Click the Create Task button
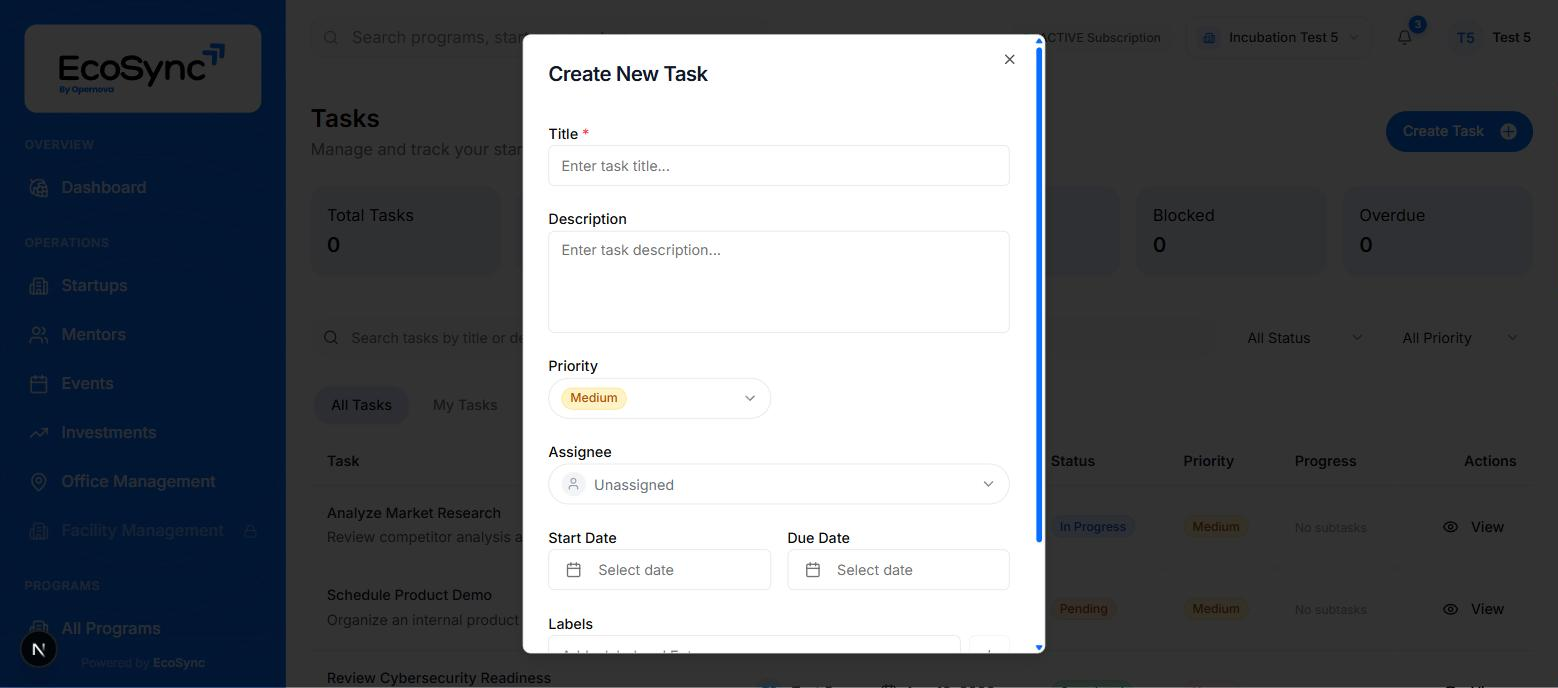The image size is (1558, 688). point(1459,132)
